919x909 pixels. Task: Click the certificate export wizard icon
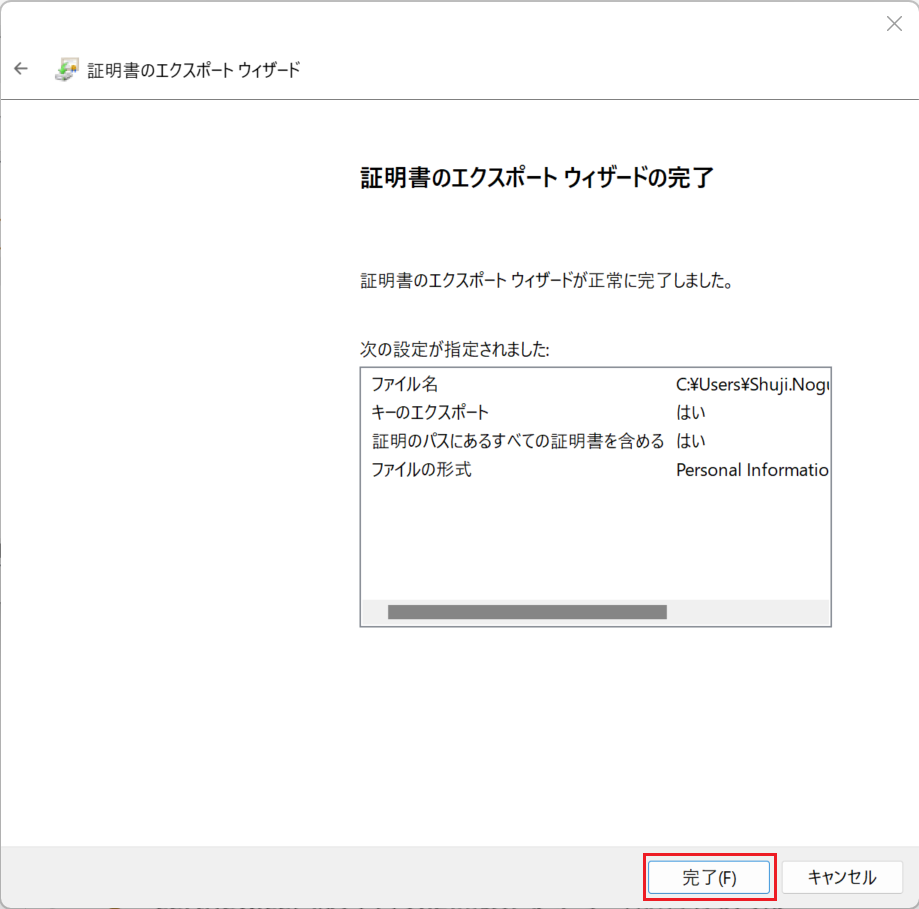pos(66,69)
